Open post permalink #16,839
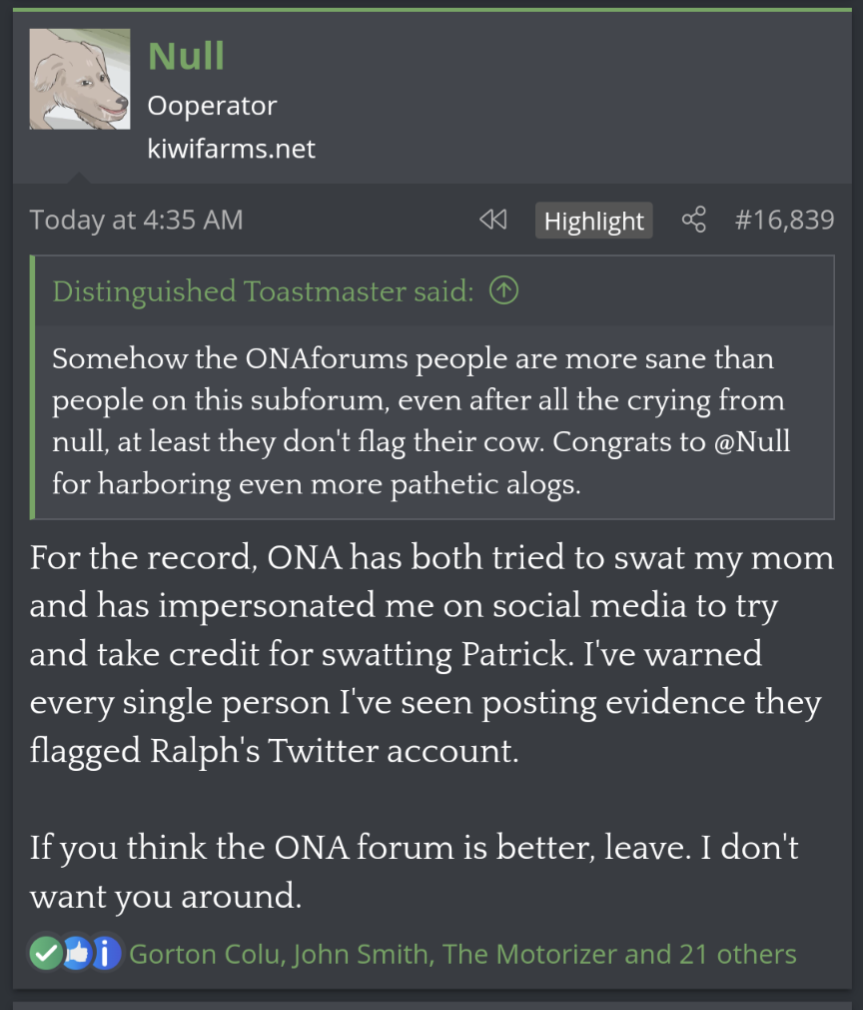 pyautogui.click(x=784, y=220)
